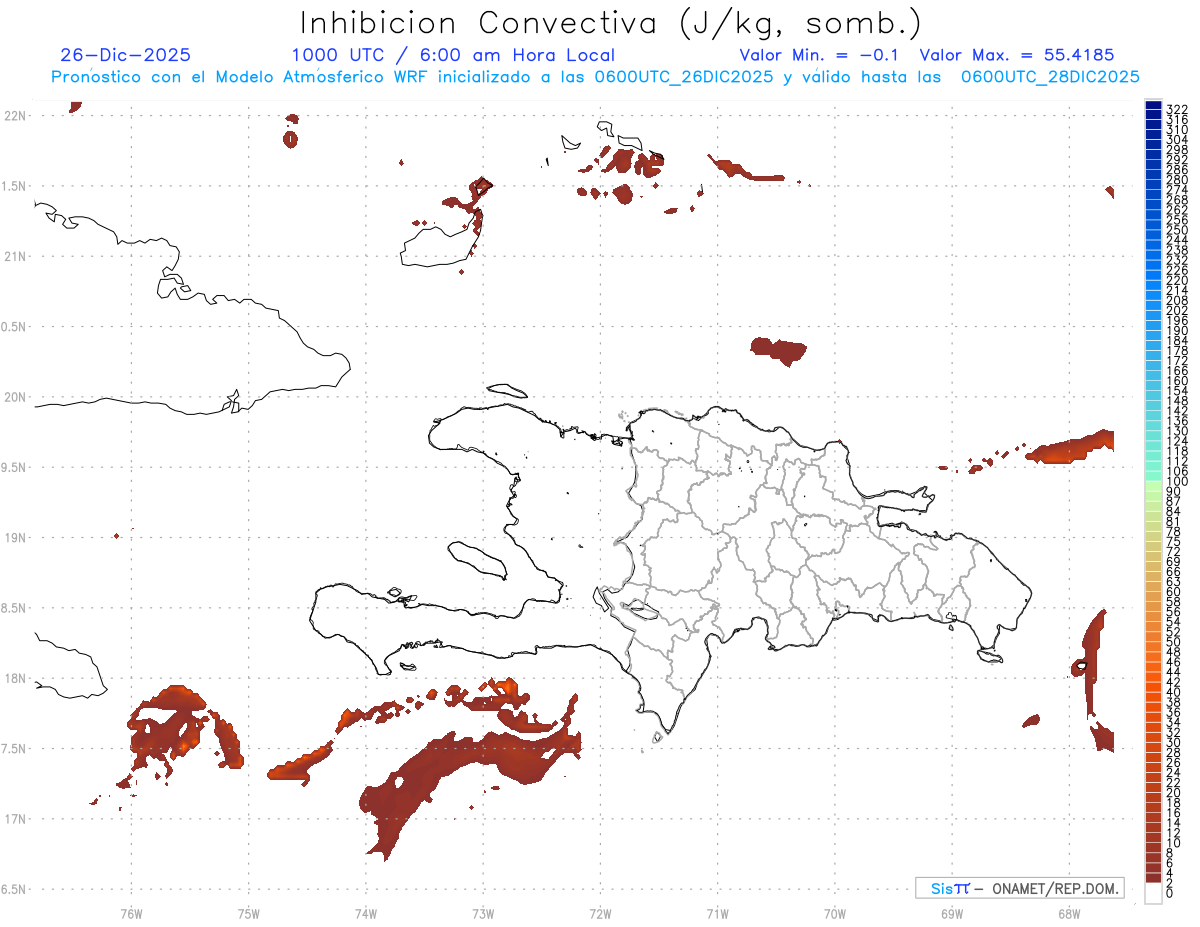Viewport: 1200px width, 927px height.
Task: Pick the darkest blue top colorbar segment
Action: [x=1153, y=105]
